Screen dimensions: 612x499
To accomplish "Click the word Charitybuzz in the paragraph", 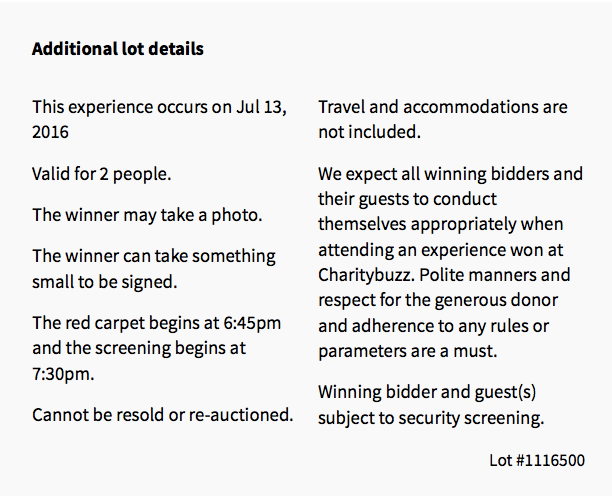I will 366,275.
